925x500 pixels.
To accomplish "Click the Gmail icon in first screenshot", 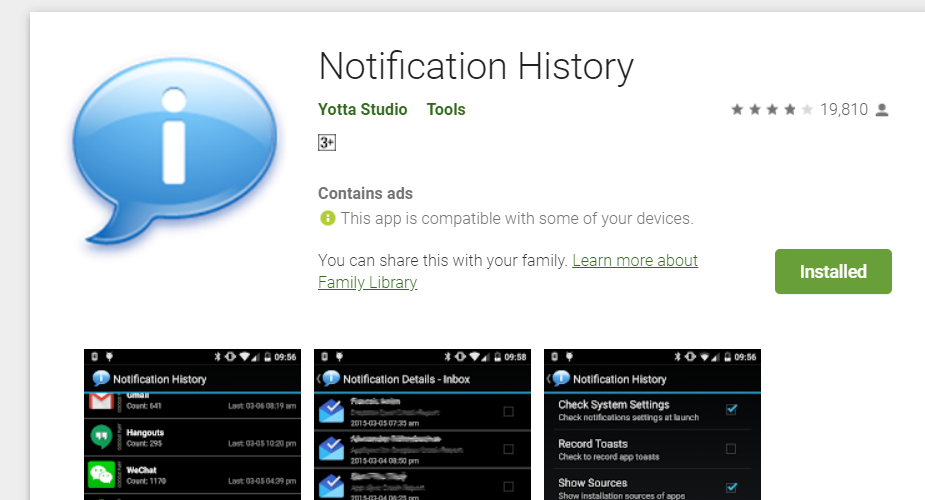I will [x=101, y=401].
